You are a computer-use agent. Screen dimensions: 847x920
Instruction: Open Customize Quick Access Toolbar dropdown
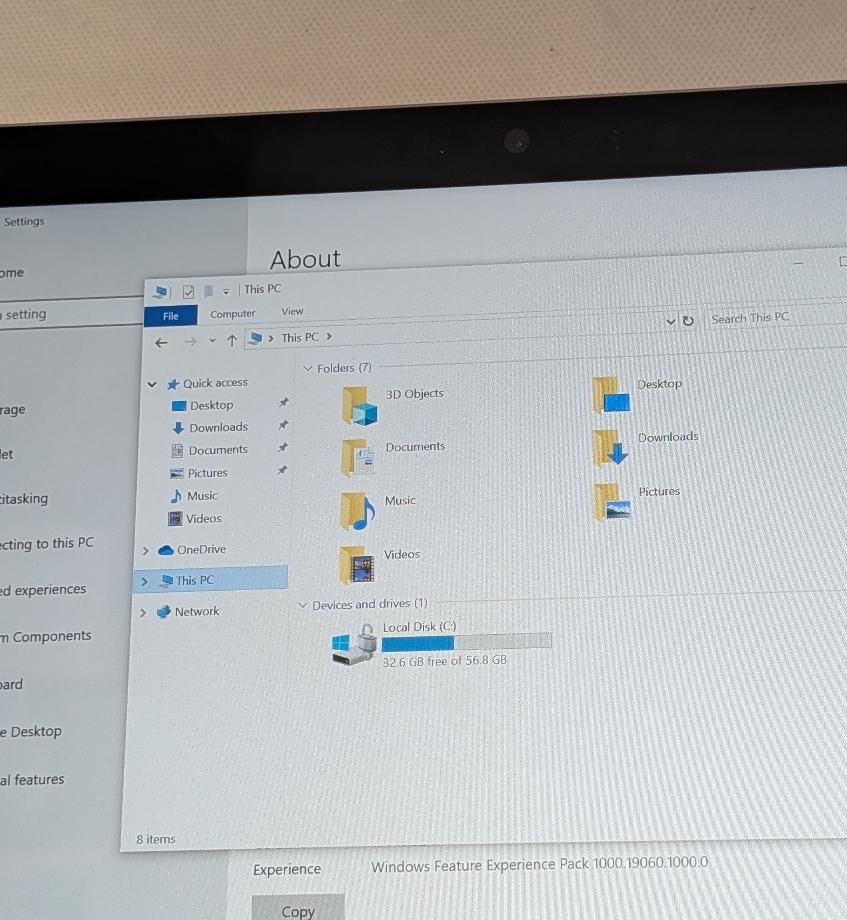click(226, 292)
